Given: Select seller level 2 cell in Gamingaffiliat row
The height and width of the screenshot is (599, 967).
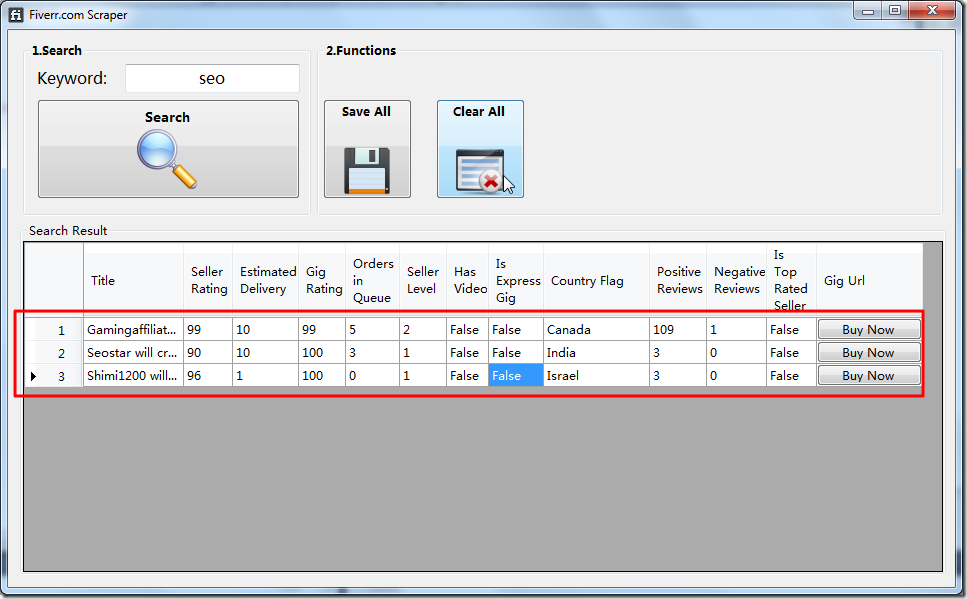Looking at the screenshot, I should pyautogui.click(x=422, y=329).
